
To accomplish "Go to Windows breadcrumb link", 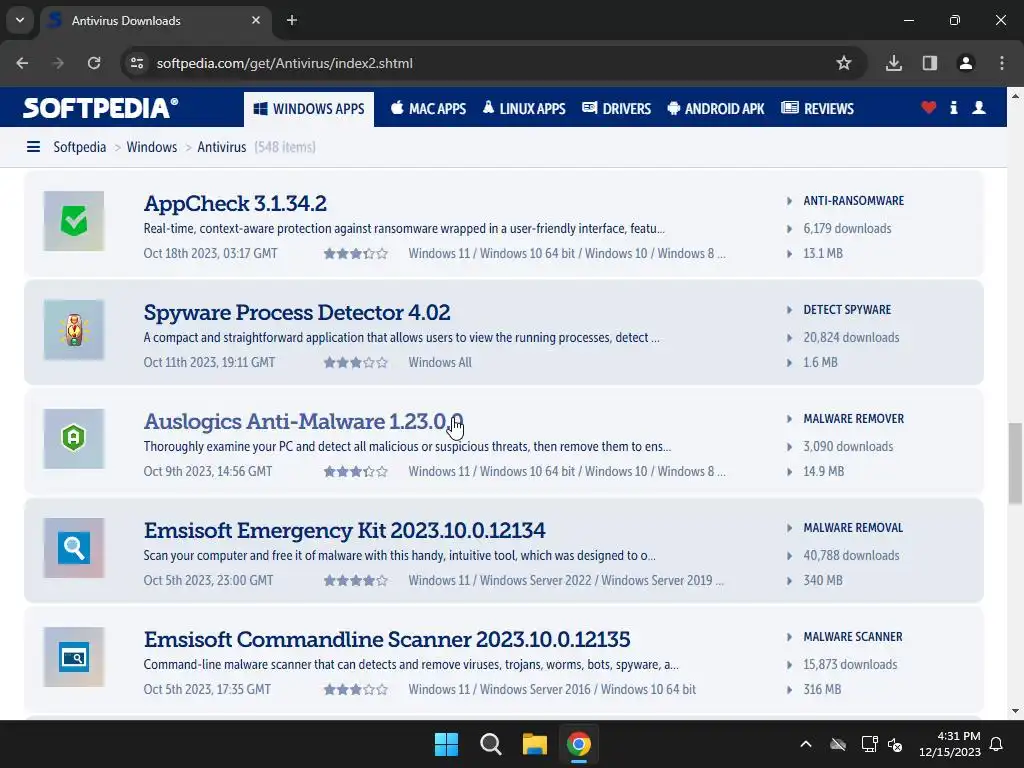I will coord(152,147).
